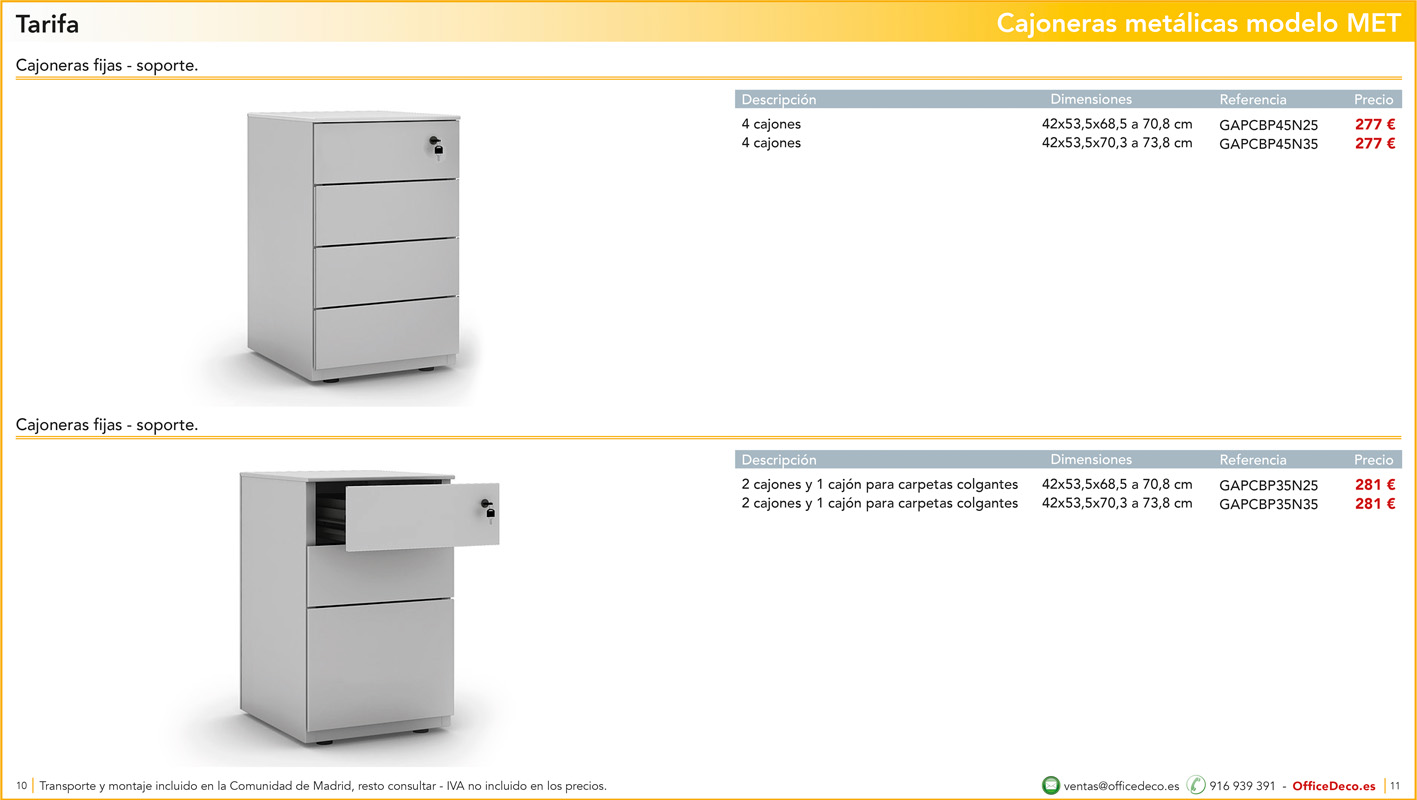Screen dimensions: 1417x800
Task: Click the Dimensiones header in second table
Action: click(1090, 460)
